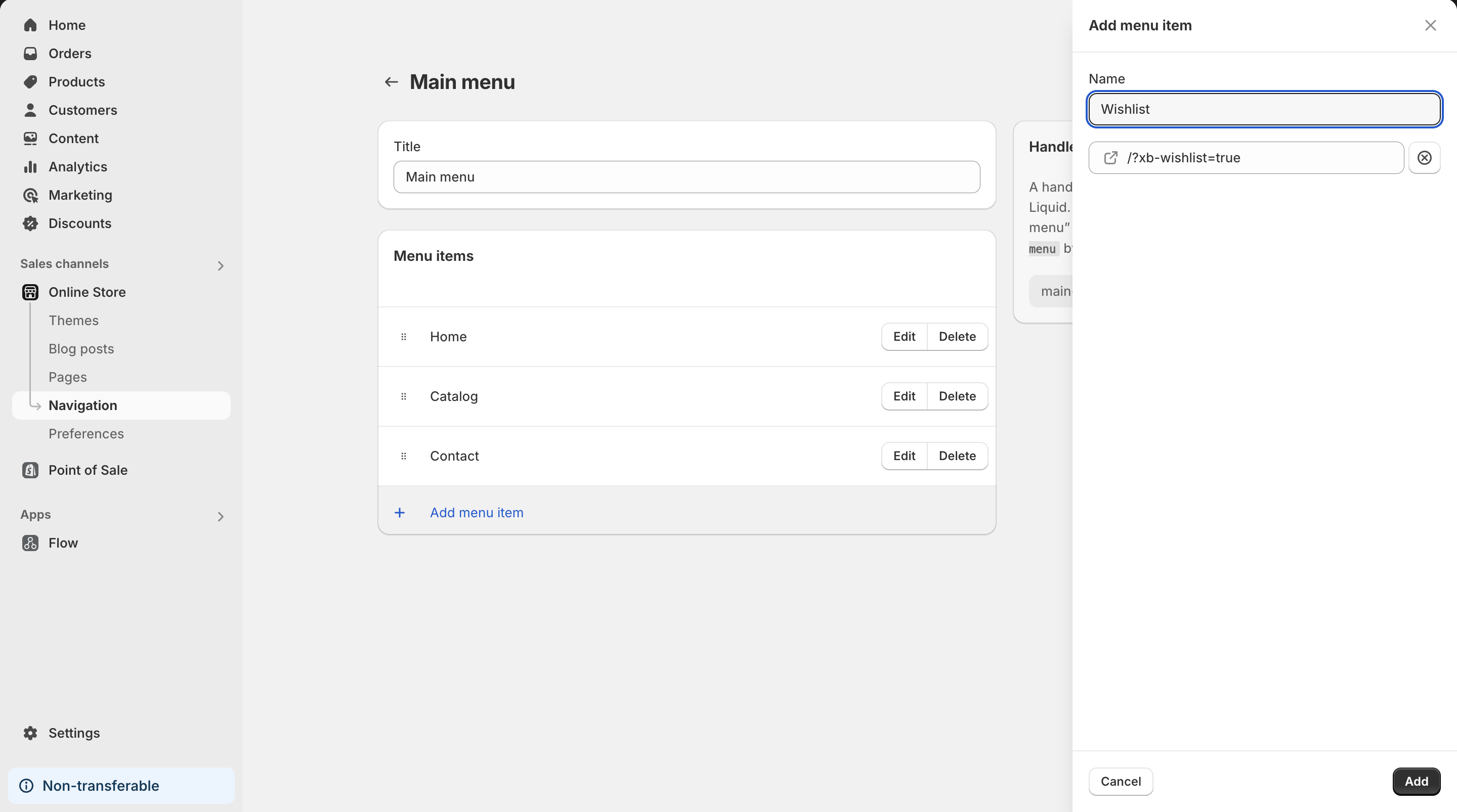This screenshot has height=812, width=1457.
Task: Click the Content icon in sidebar
Action: (x=30, y=138)
